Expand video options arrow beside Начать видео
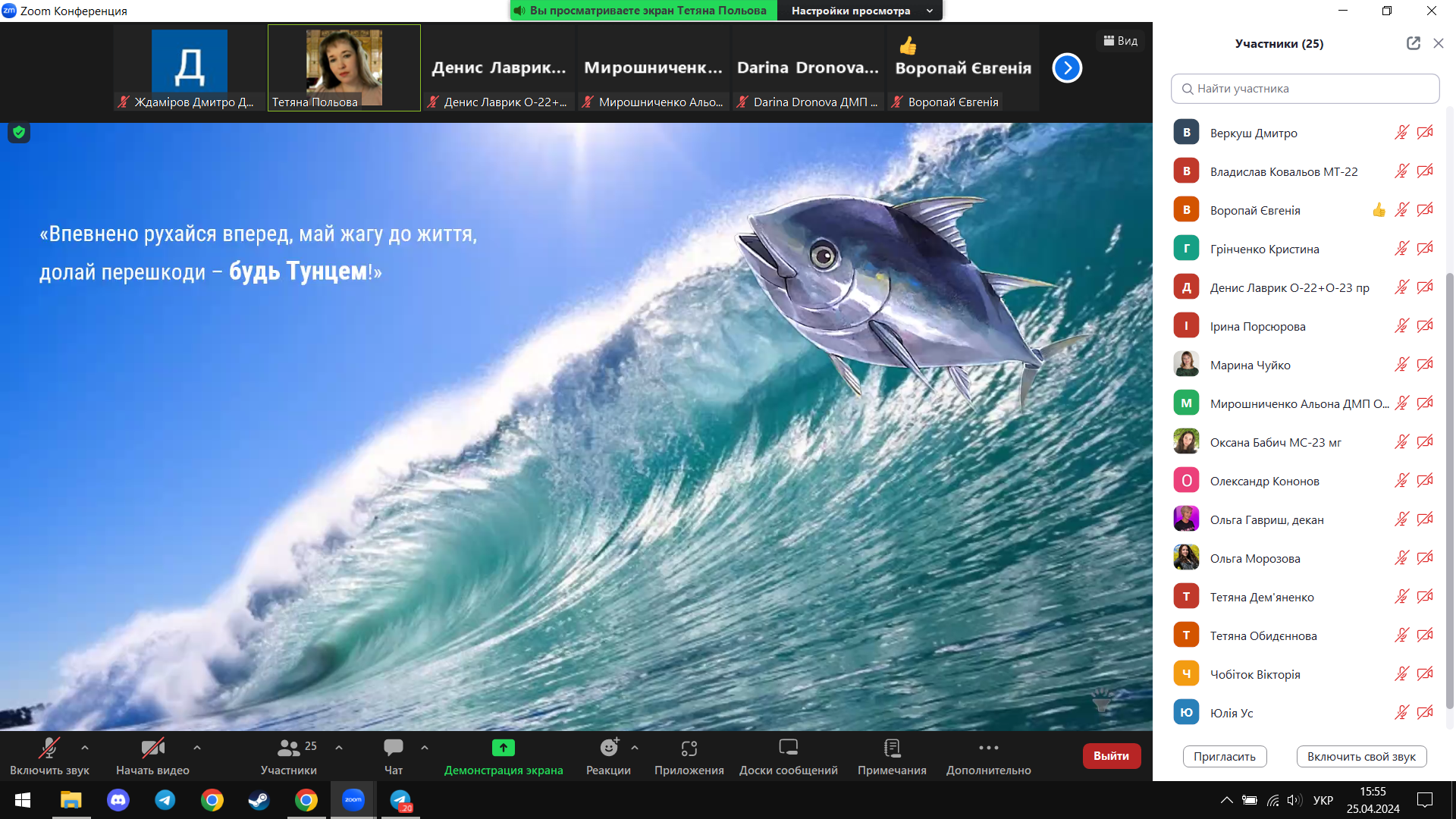Image resolution: width=1456 pixels, height=819 pixels. (x=197, y=748)
